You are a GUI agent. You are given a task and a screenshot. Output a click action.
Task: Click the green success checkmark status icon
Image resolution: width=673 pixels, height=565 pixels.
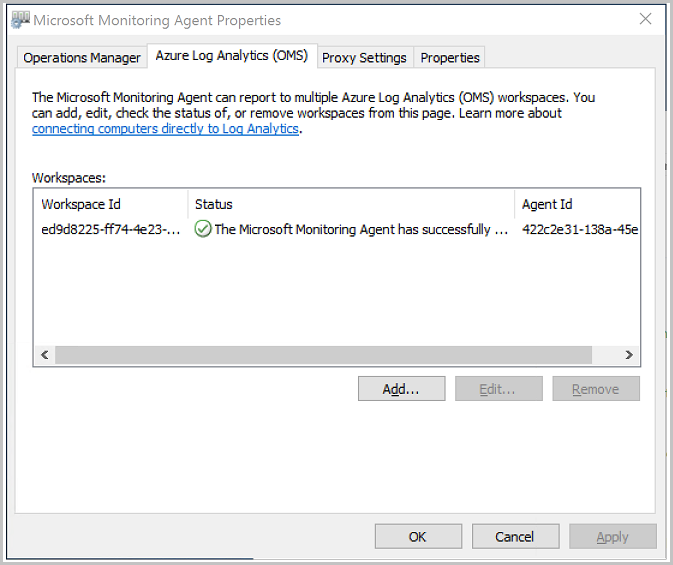click(x=203, y=229)
